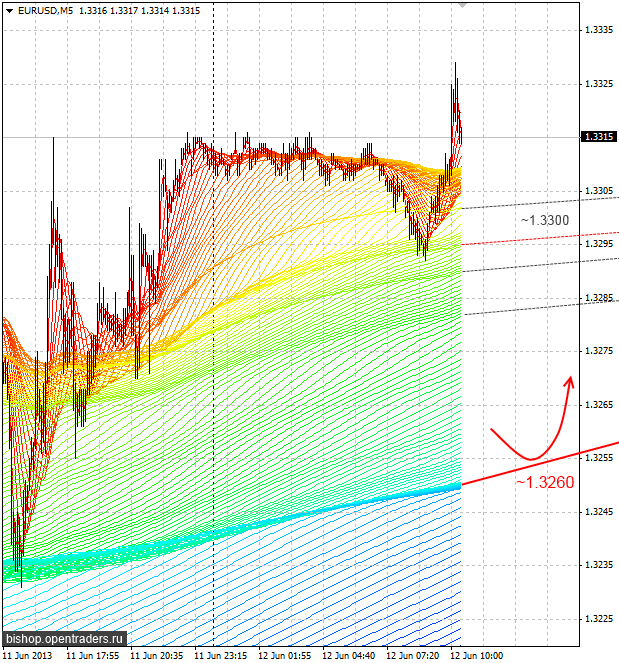The image size is (619, 663).
Task: Click the 1.3295 price scale label
Action: pos(599,244)
